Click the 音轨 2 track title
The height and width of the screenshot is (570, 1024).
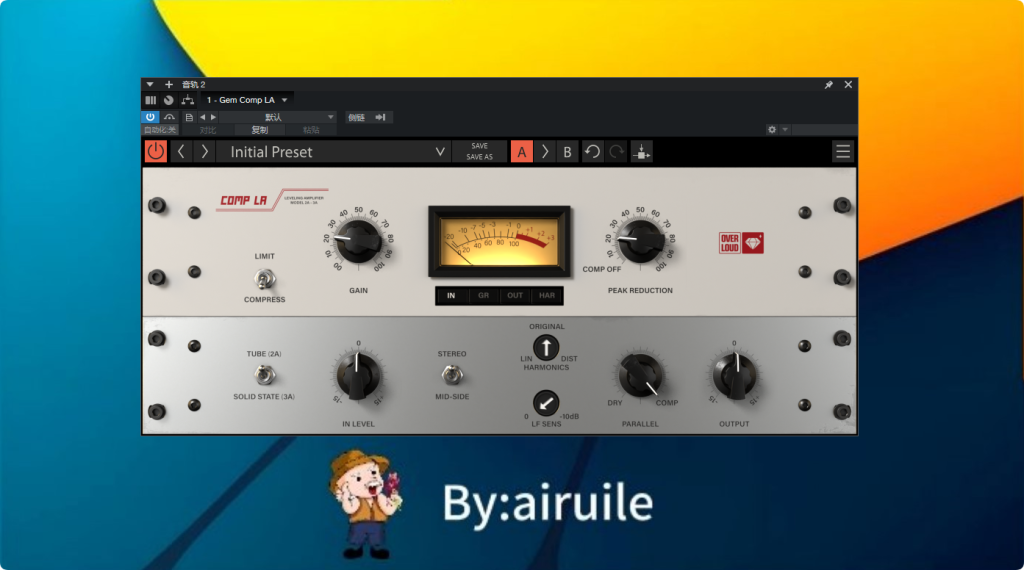193,84
